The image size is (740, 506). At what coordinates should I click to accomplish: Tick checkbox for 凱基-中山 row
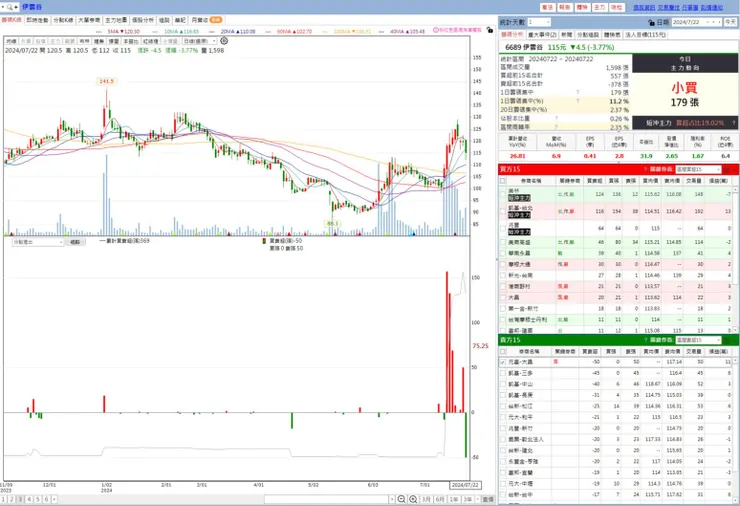coord(503,384)
